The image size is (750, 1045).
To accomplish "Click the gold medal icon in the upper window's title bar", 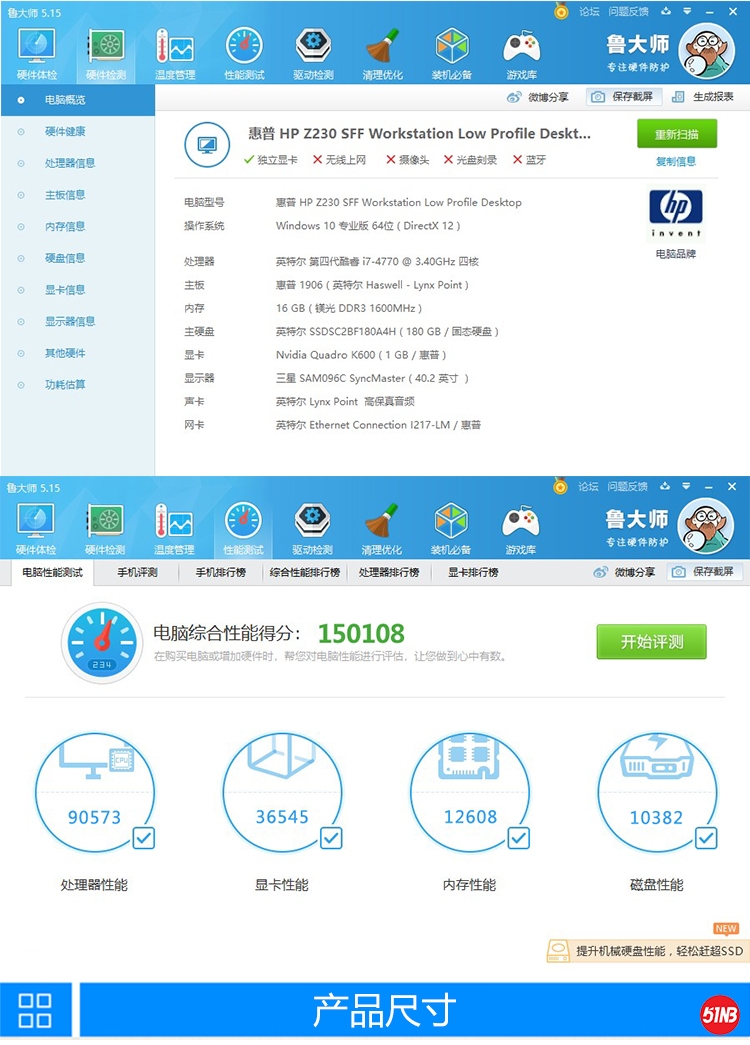I will pos(561,11).
